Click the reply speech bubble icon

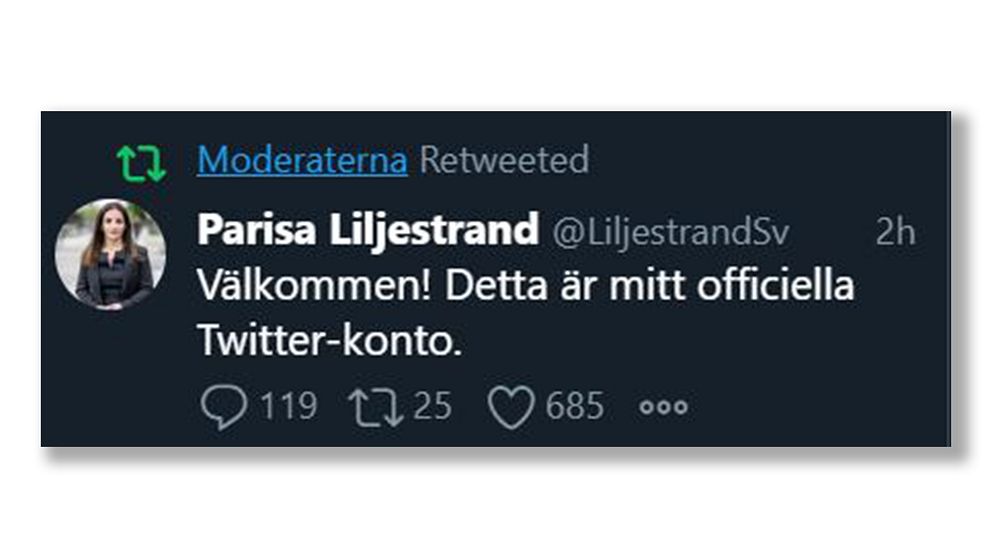coord(224,407)
